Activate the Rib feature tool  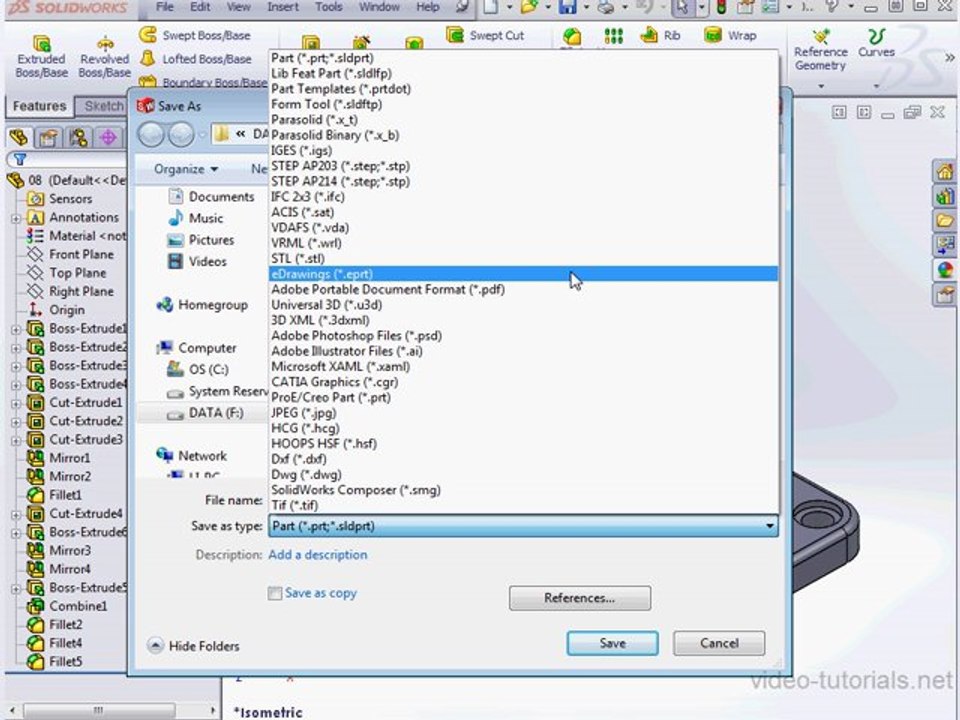[x=660, y=36]
